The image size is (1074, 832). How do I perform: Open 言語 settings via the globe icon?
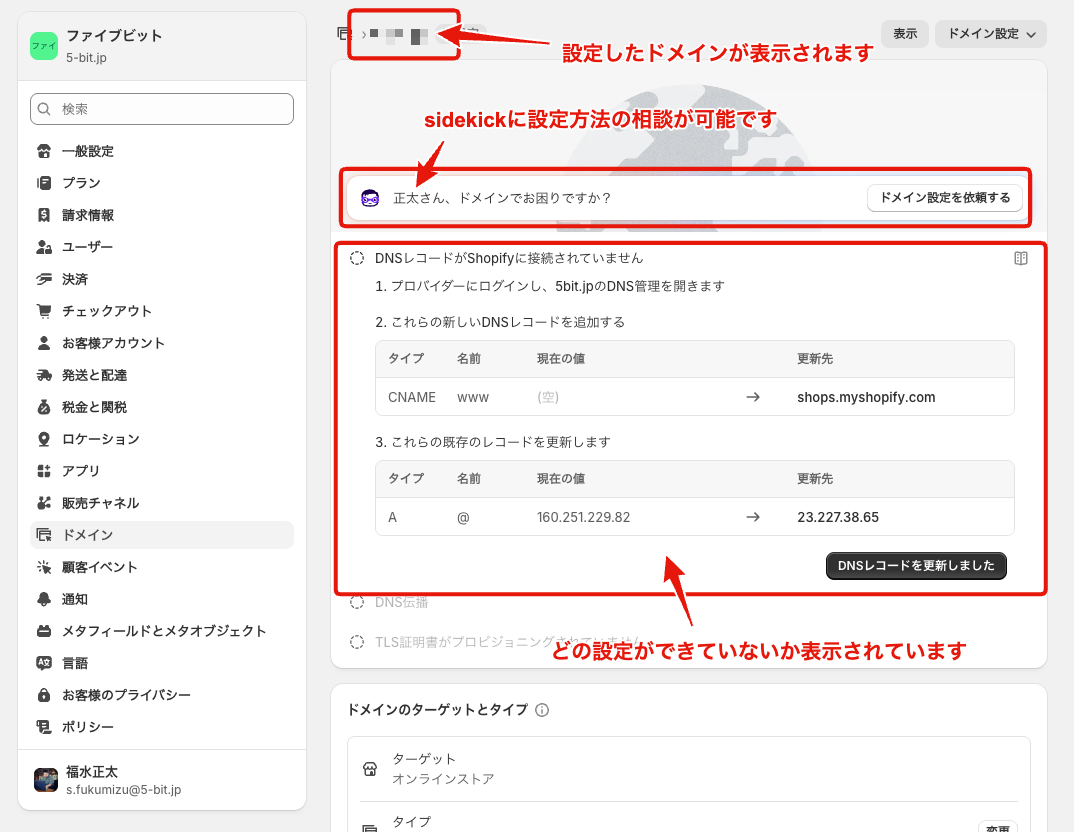[44, 663]
